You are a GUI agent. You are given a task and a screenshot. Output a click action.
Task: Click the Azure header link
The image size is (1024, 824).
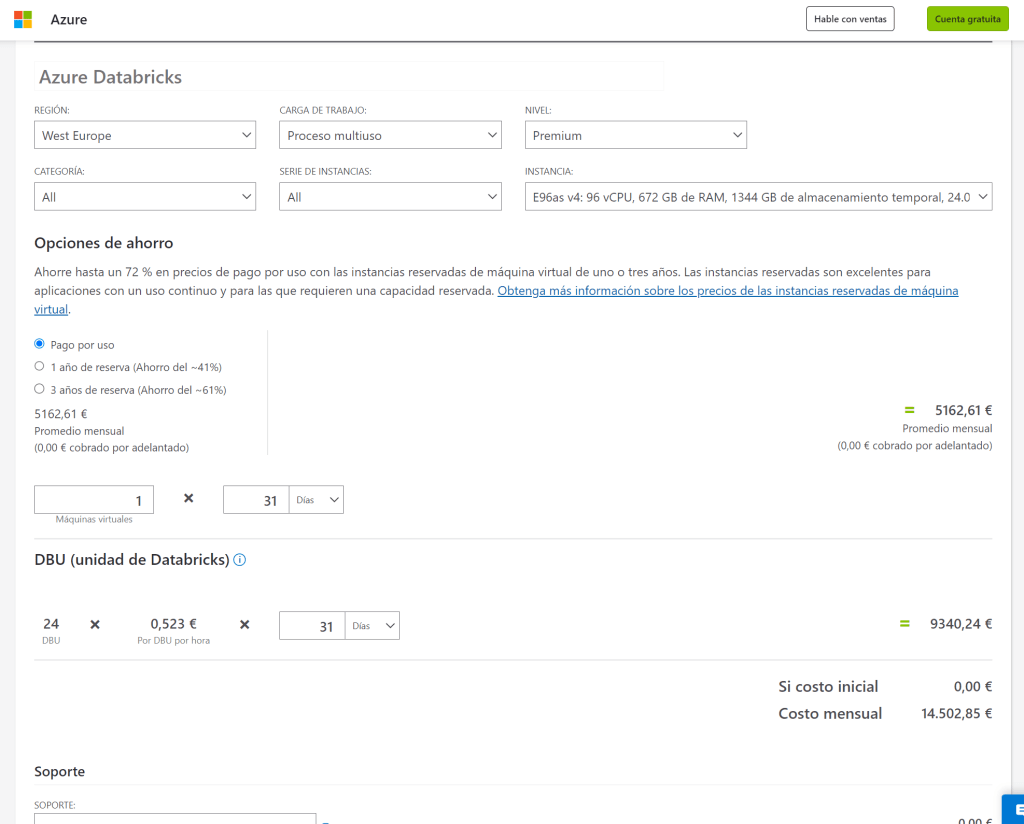pos(68,19)
